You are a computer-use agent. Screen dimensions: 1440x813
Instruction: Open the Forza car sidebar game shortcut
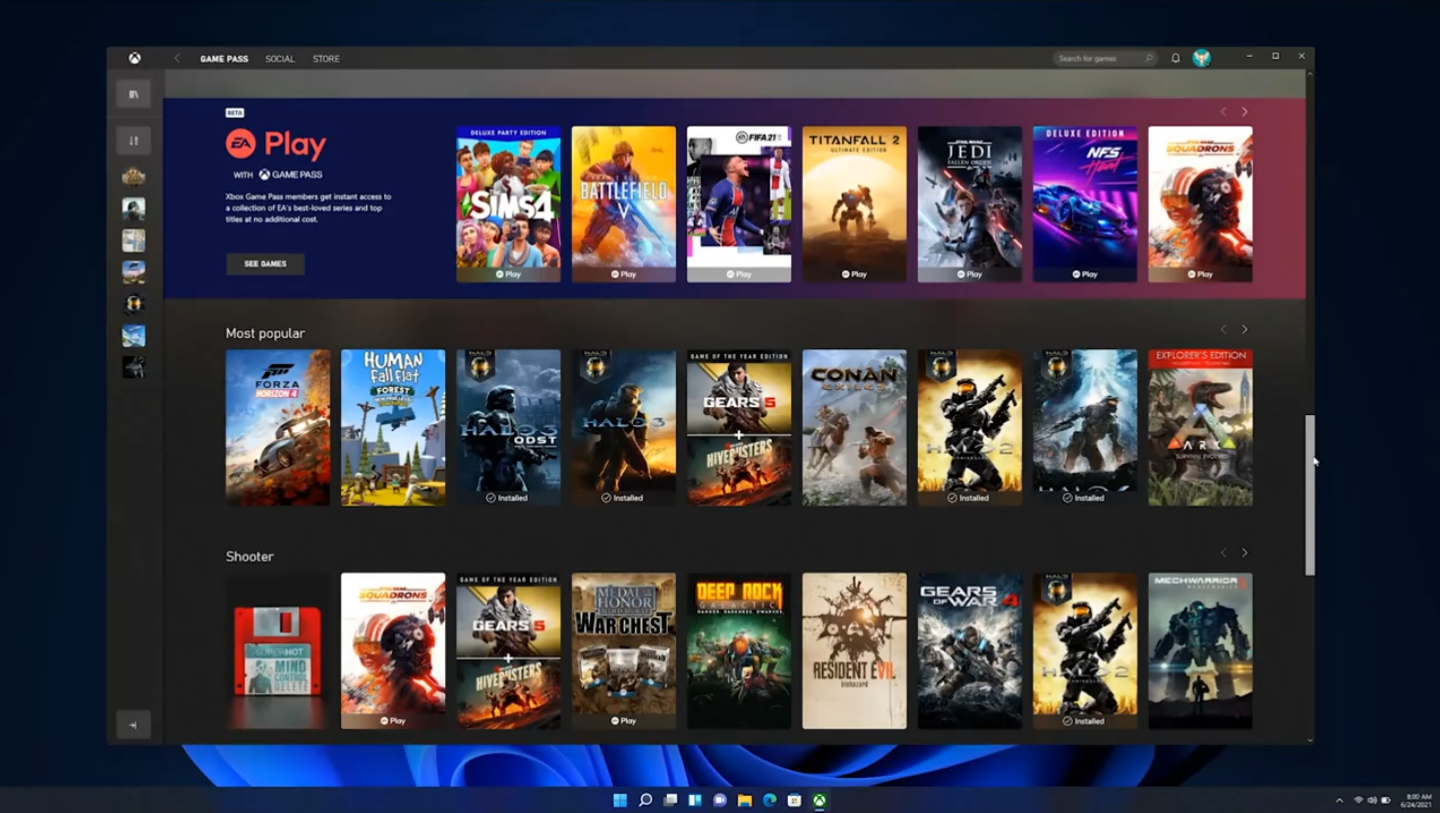pyautogui.click(x=133, y=272)
